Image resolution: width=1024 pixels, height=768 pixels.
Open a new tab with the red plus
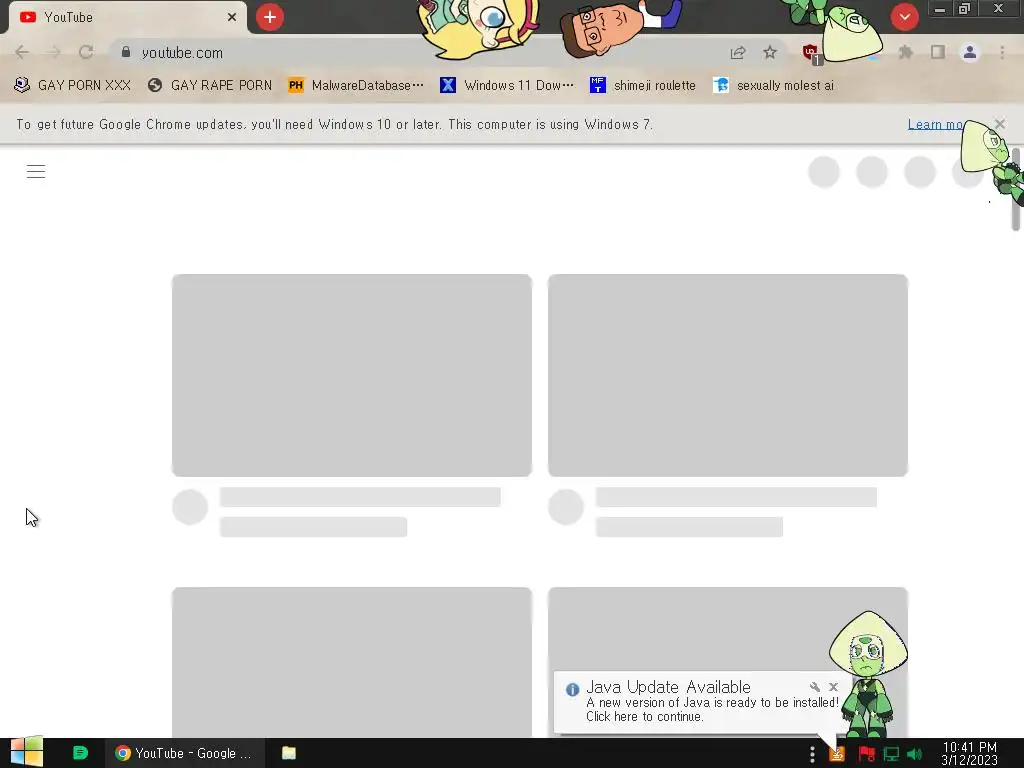point(270,17)
